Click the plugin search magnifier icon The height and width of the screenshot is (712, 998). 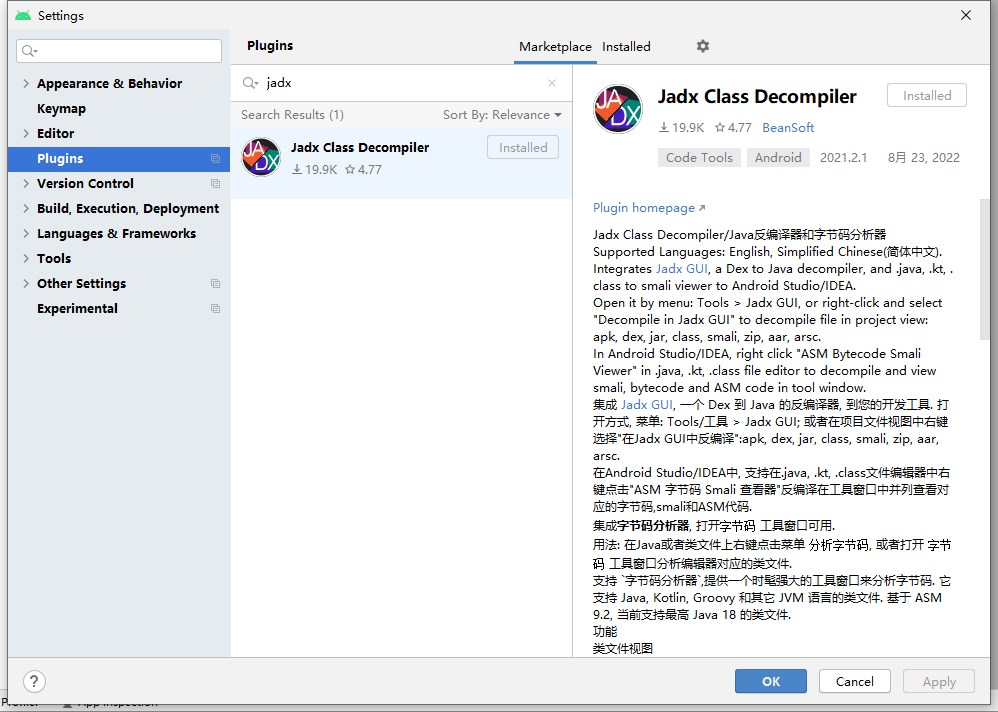[x=250, y=83]
